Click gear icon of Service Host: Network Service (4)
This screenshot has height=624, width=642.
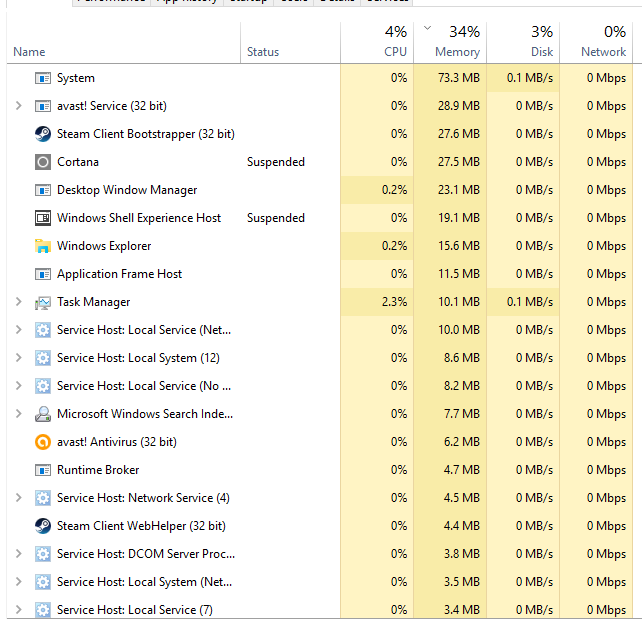point(43,498)
